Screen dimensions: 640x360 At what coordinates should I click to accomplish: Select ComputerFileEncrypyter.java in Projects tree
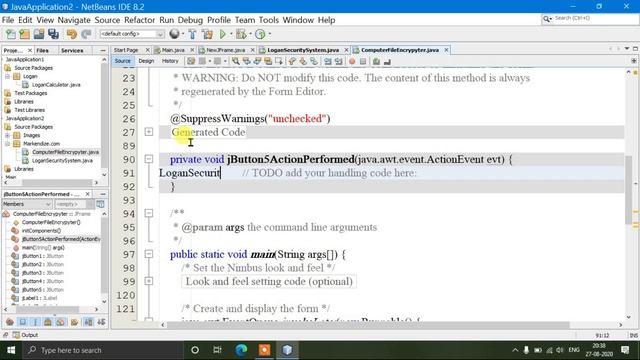tap(65, 152)
